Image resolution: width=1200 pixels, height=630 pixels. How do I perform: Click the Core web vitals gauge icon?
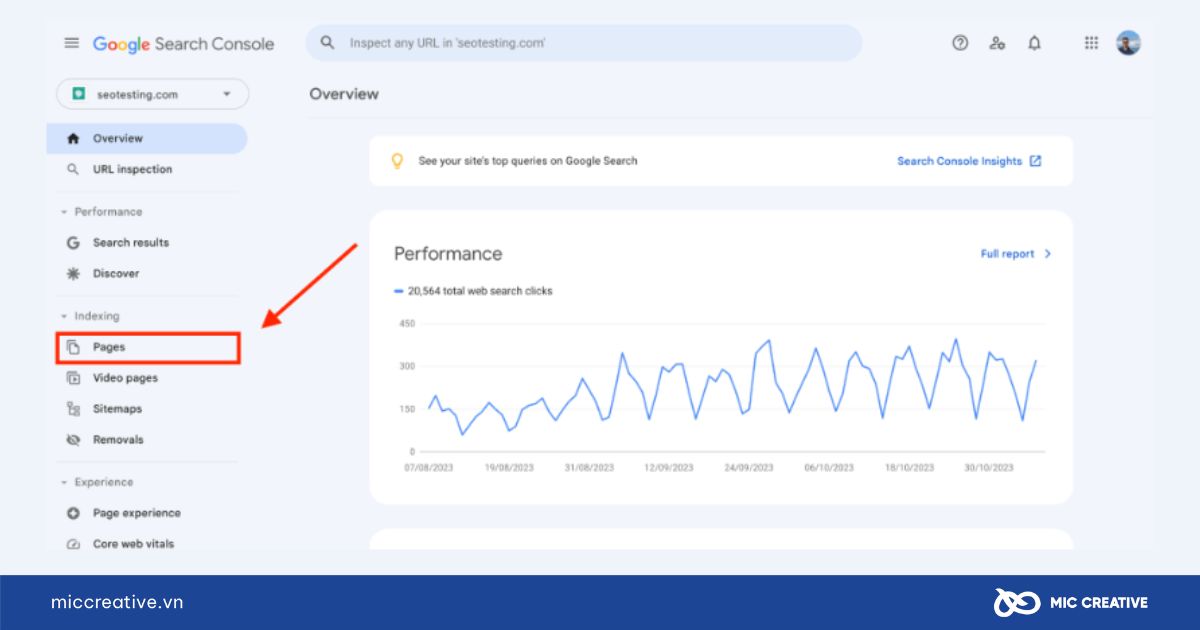point(73,544)
